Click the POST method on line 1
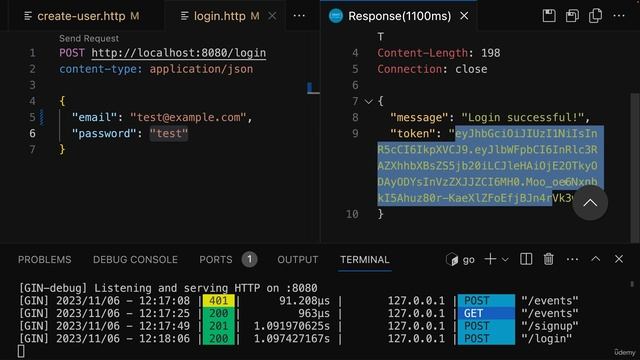Image resolution: width=640 pixels, height=360 pixels. coord(72,53)
